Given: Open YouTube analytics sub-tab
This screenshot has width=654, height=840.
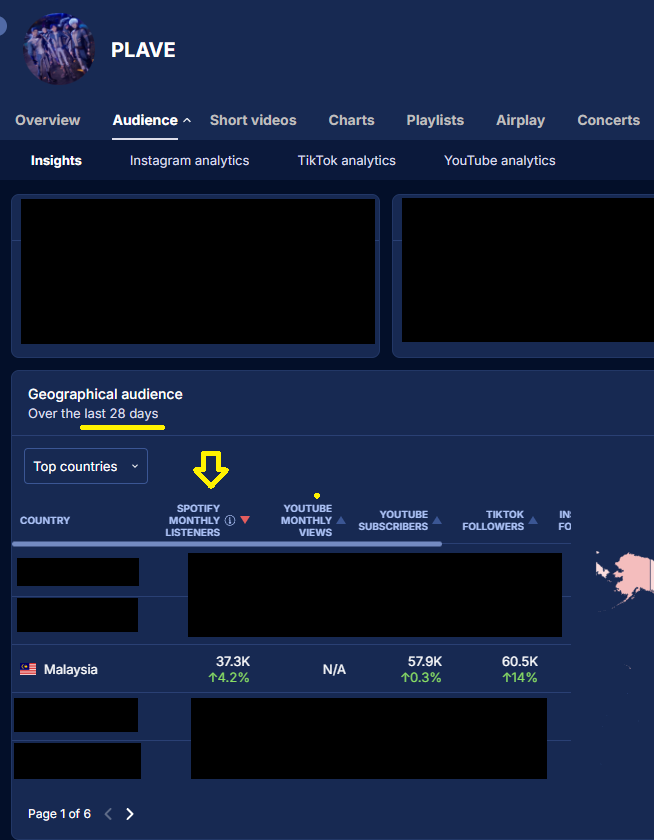Looking at the screenshot, I should coord(500,161).
